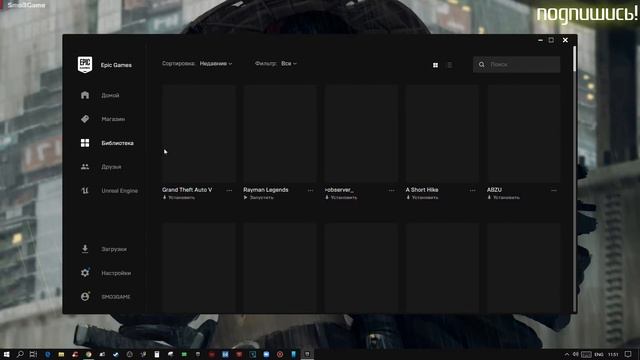Install A Short Hike

click(x=422, y=198)
